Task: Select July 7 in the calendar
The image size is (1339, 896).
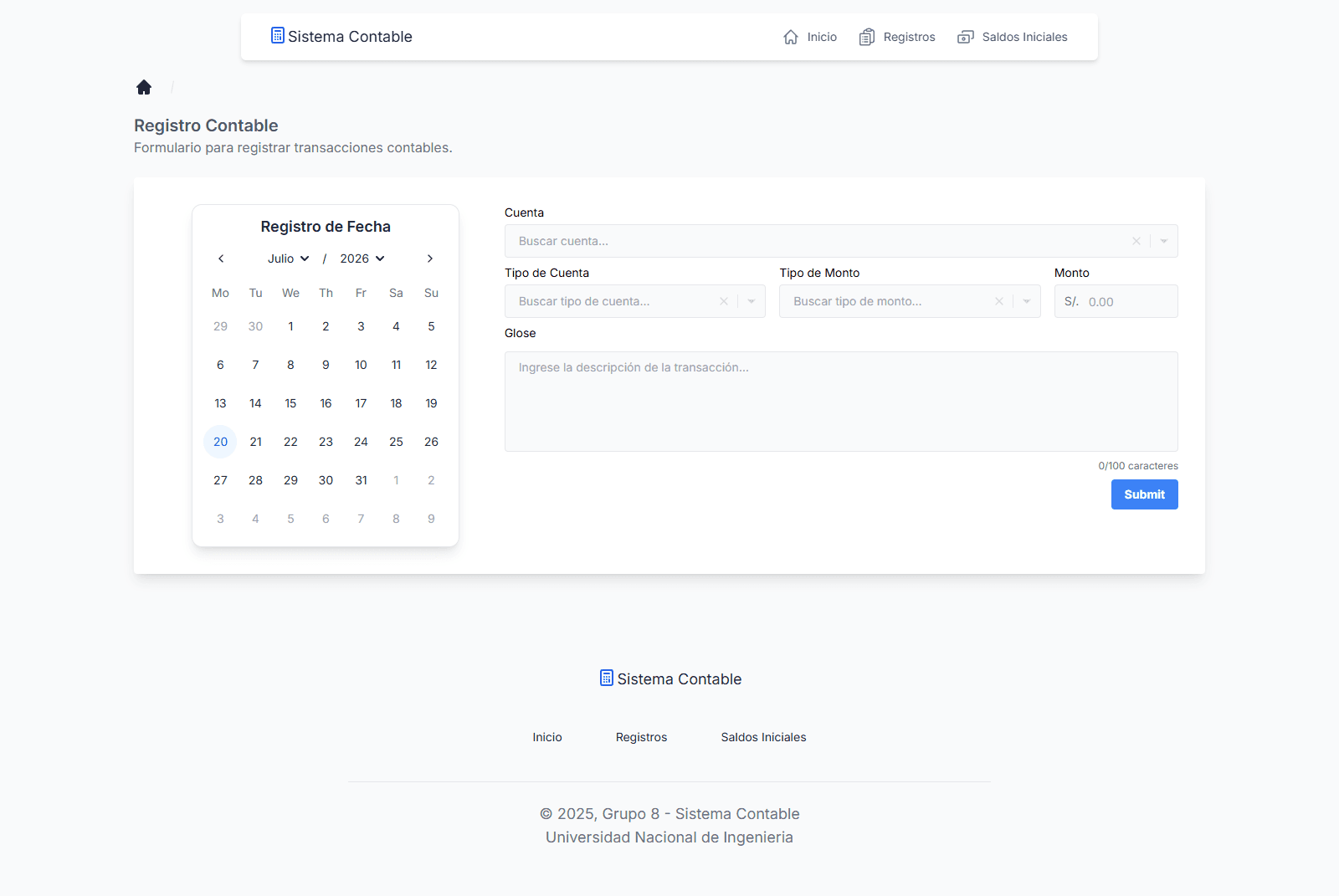Action: click(255, 365)
